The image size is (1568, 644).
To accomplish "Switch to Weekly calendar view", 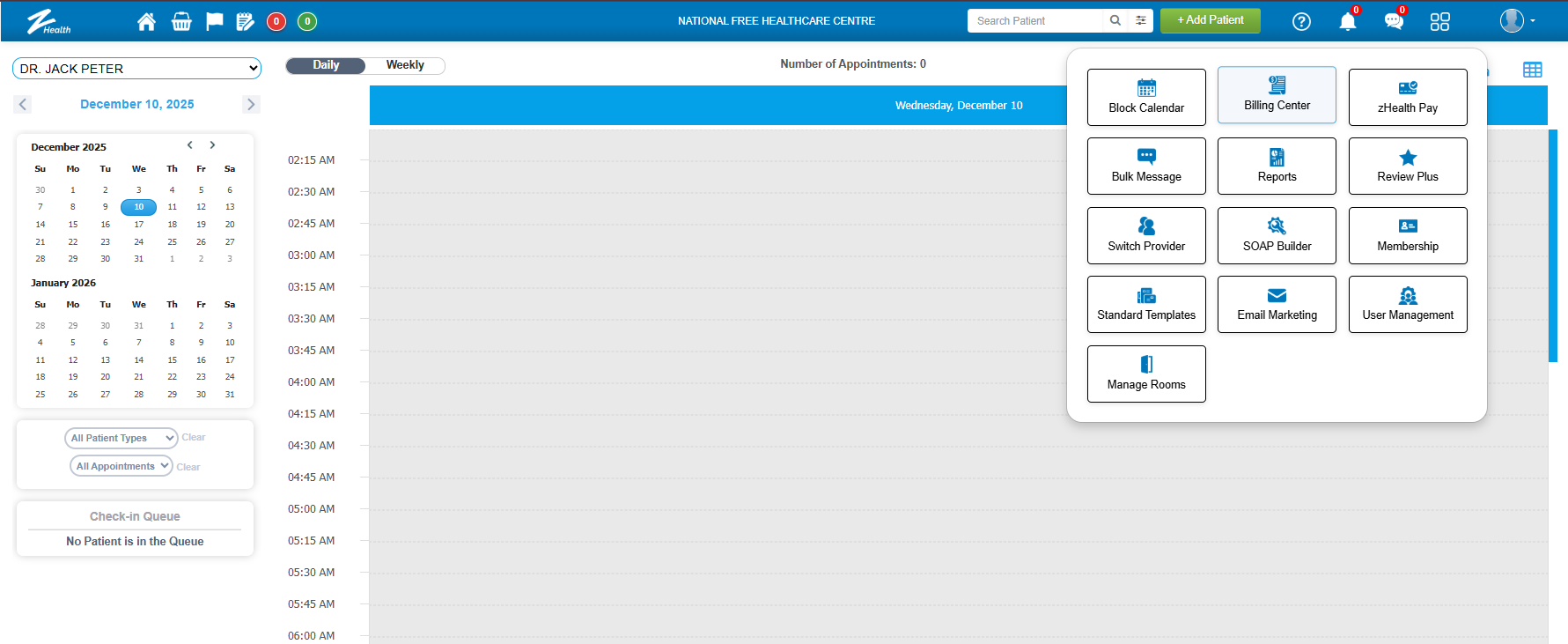I will point(405,65).
